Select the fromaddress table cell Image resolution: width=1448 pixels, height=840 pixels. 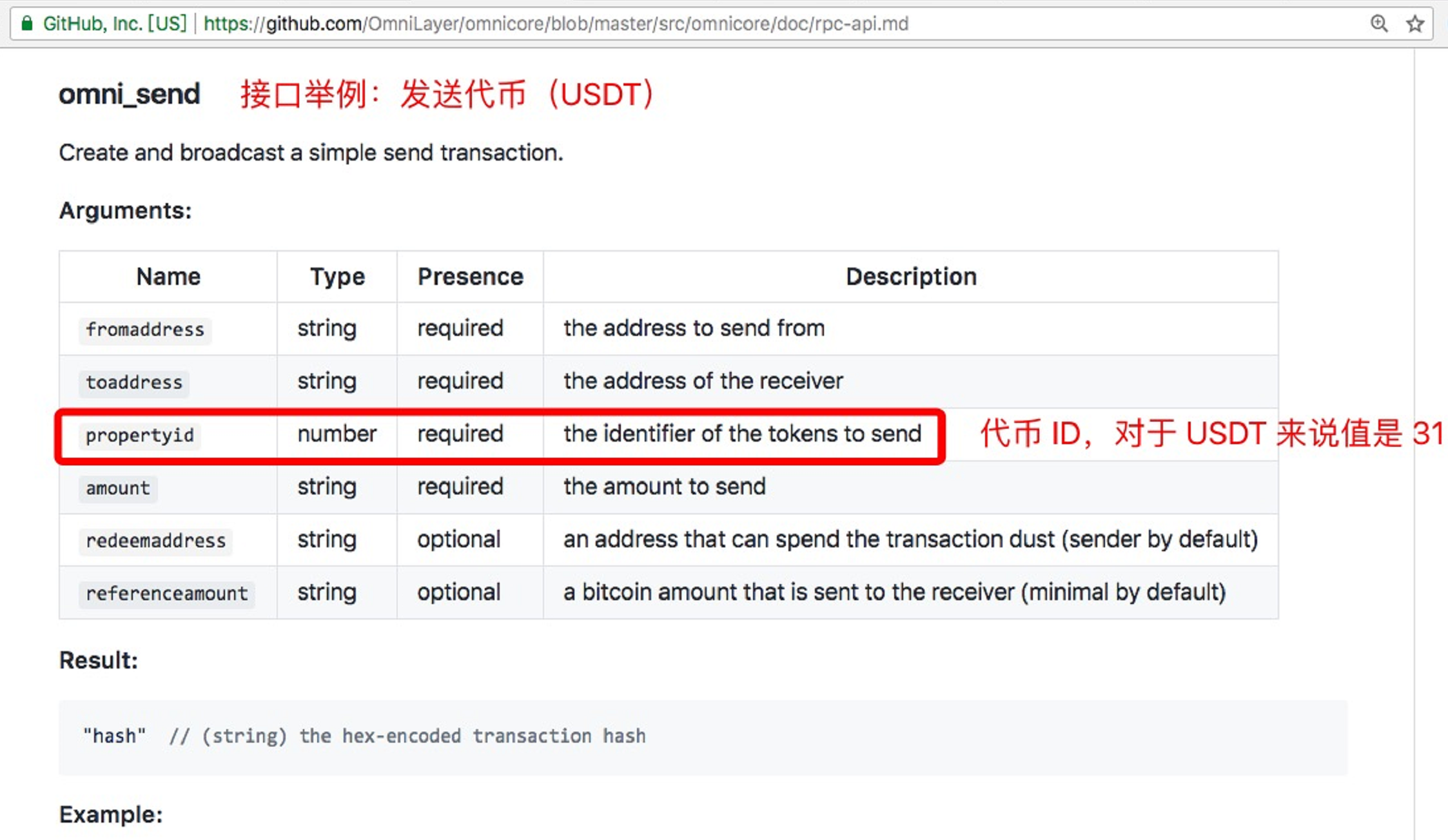click(145, 329)
